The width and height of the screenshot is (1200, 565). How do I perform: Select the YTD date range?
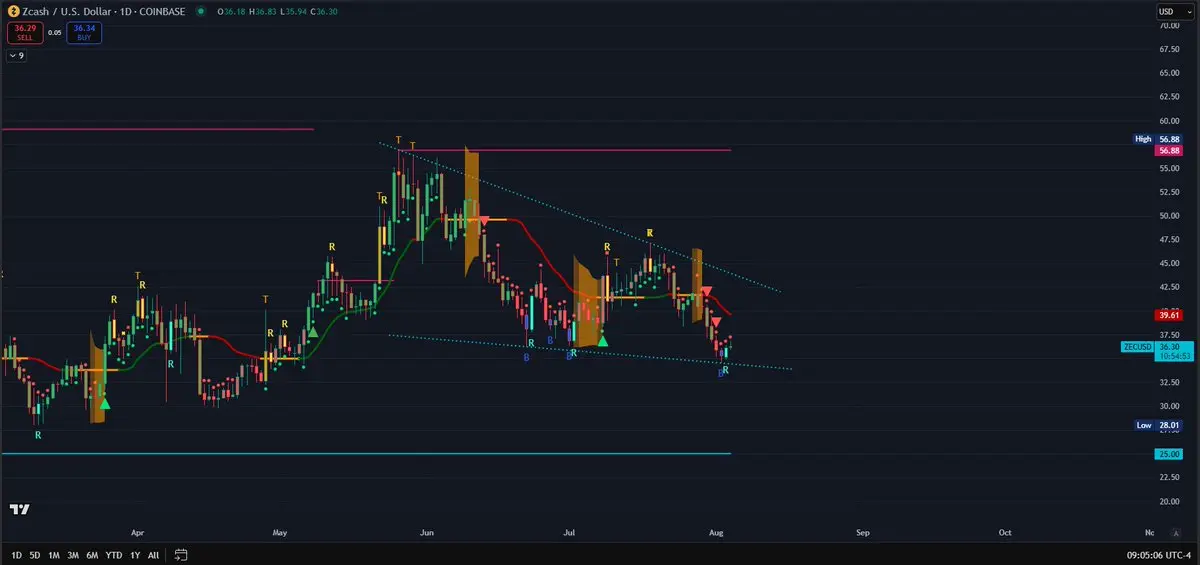coord(114,554)
